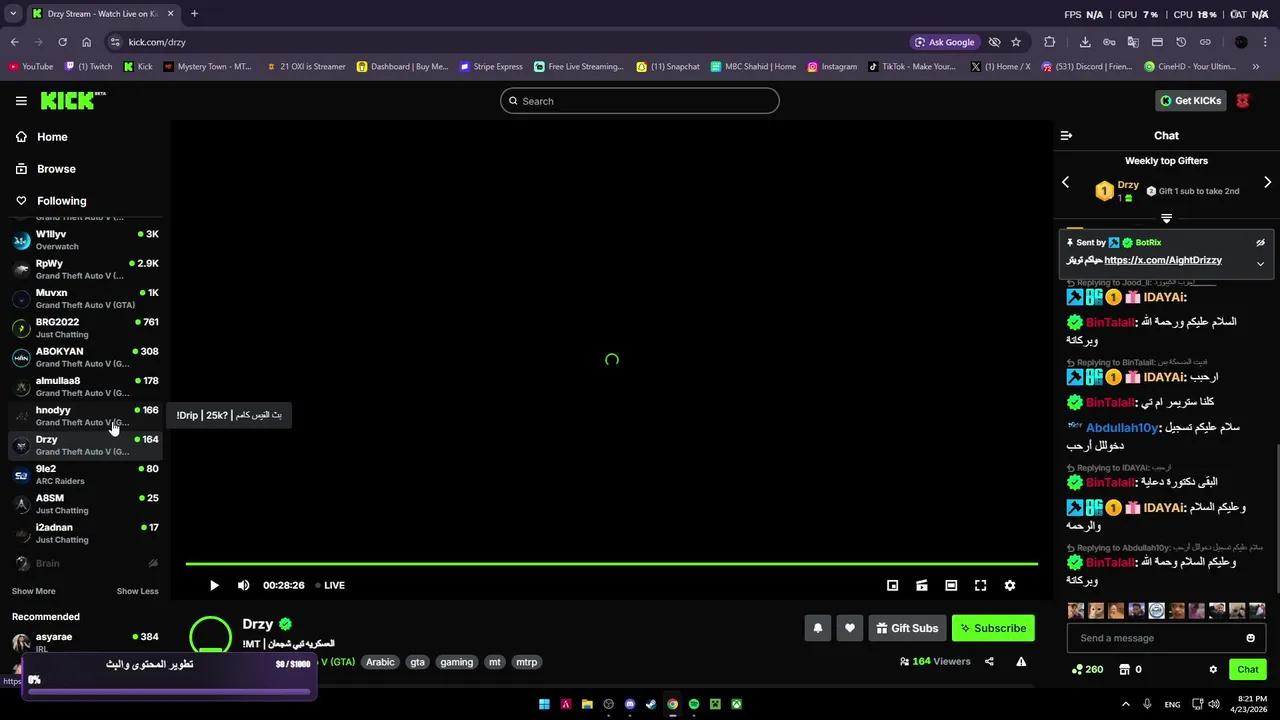This screenshot has width=1280, height=720.
Task: Toggle notifications bell for Drzy
Action: (817, 628)
